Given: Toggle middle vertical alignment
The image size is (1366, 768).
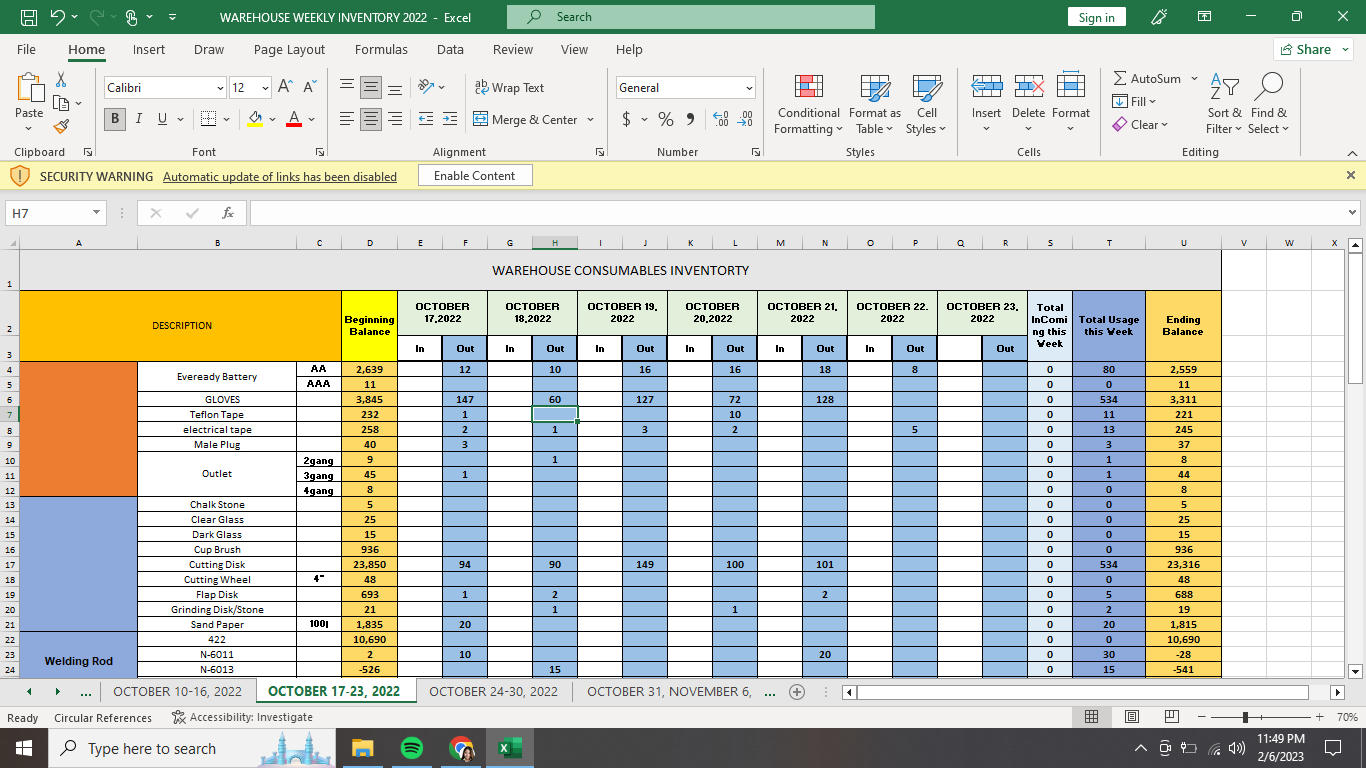Looking at the screenshot, I should pyautogui.click(x=371, y=88).
